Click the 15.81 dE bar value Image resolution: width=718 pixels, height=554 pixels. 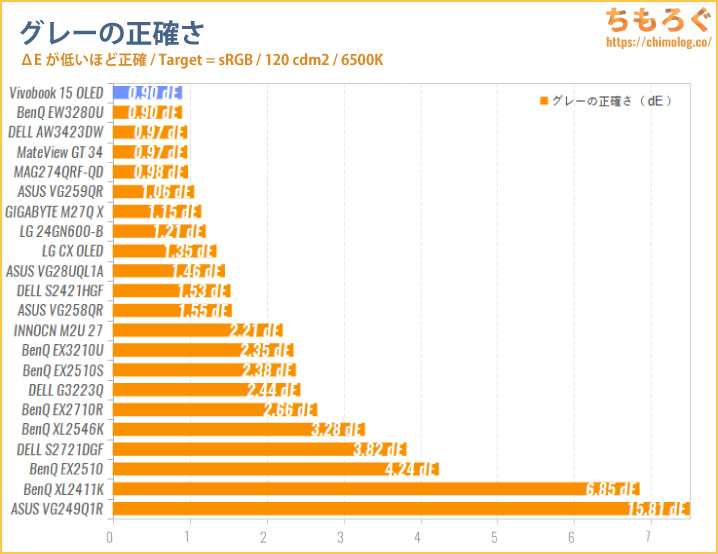pos(660,509)
